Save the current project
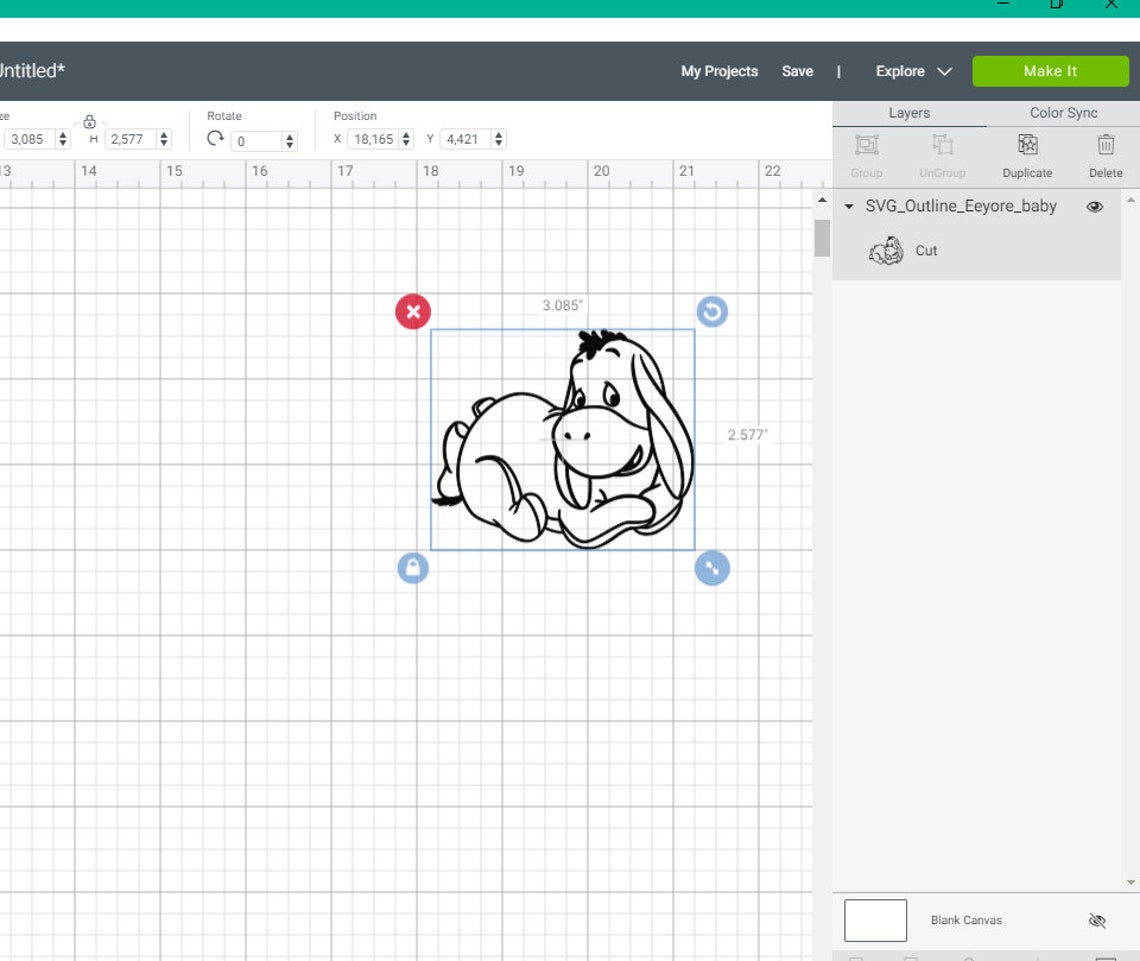The image size is (1140, 961). click(x=798, y=71)
